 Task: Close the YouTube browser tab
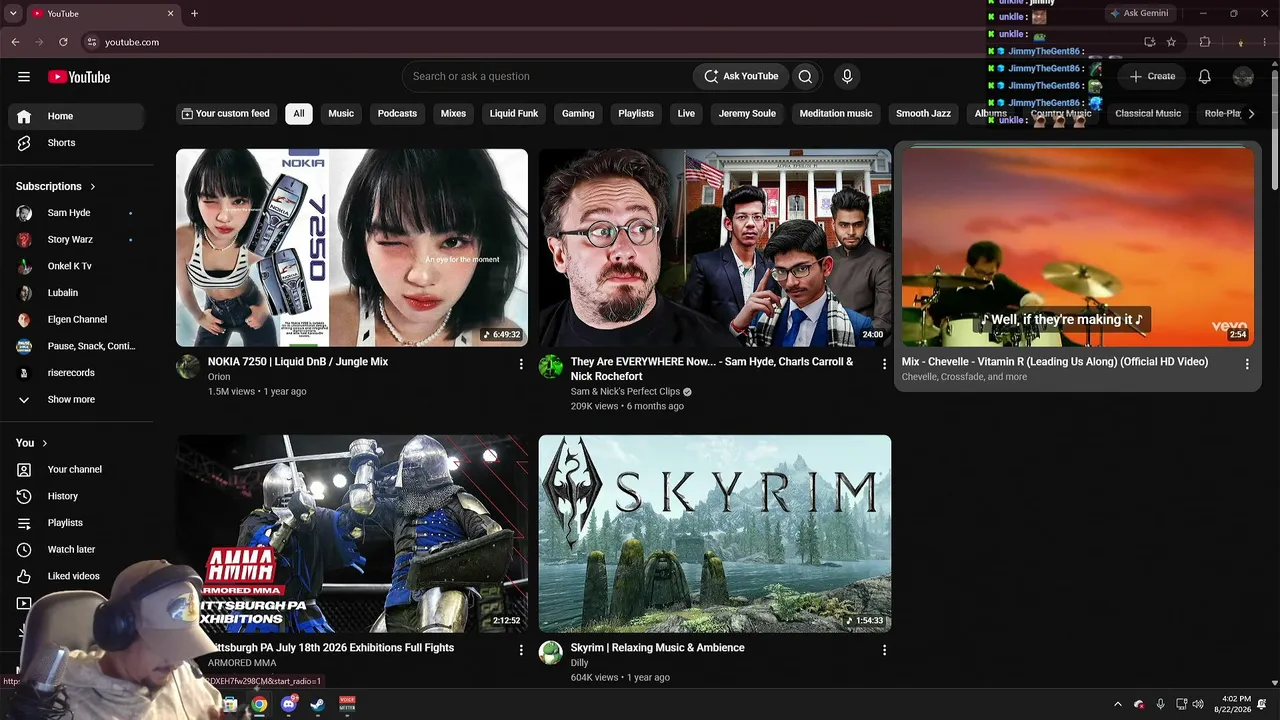tap(170, 13)
